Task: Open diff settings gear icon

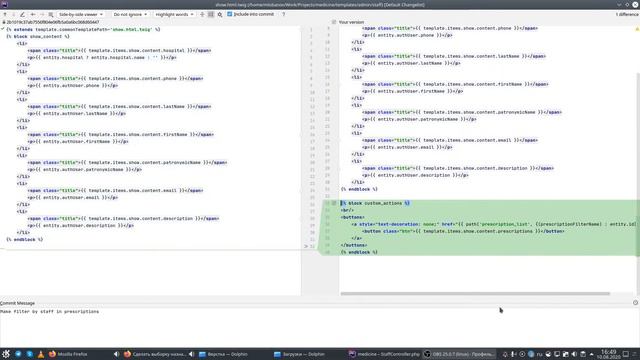Action: tap(220, 14)
